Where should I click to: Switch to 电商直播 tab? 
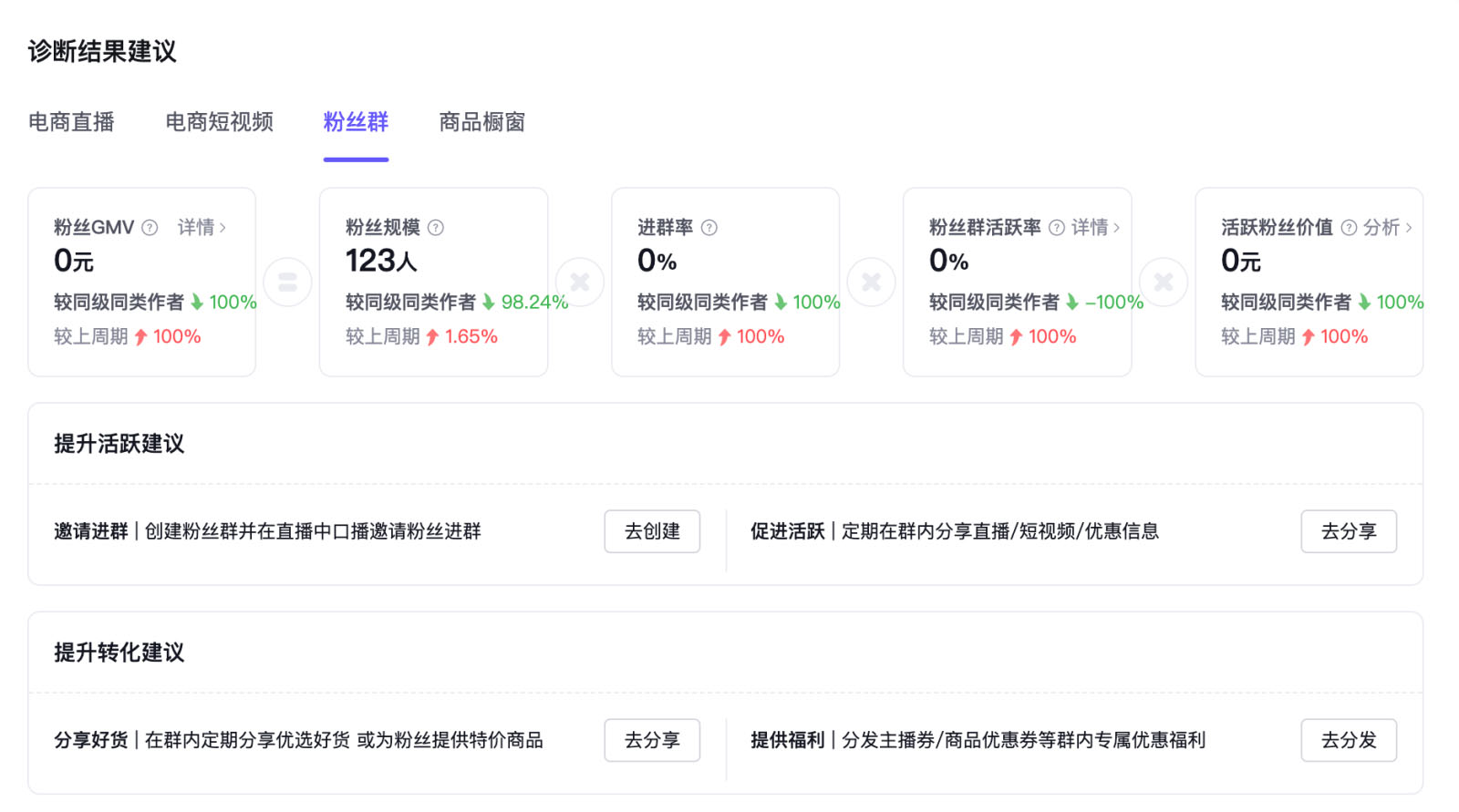coord(71,122)
